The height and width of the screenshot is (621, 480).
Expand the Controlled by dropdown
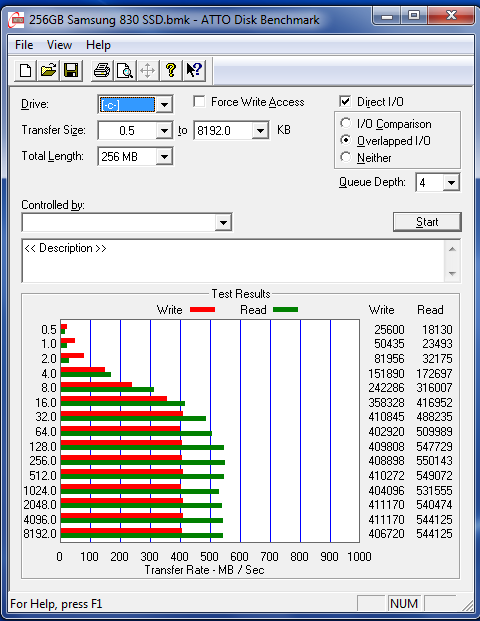tap(223, 222)
